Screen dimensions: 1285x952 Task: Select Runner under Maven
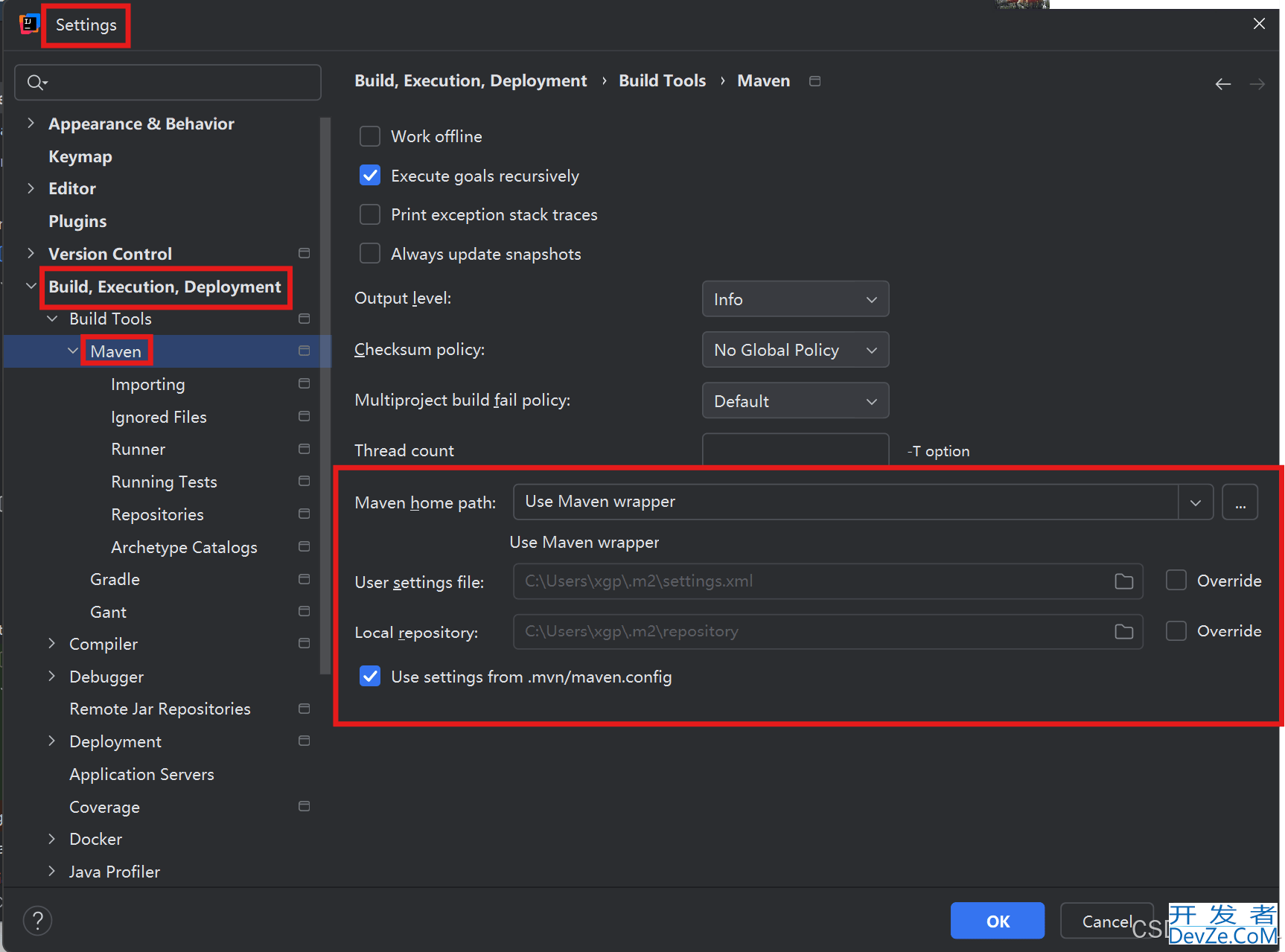(x=138, y=449)
